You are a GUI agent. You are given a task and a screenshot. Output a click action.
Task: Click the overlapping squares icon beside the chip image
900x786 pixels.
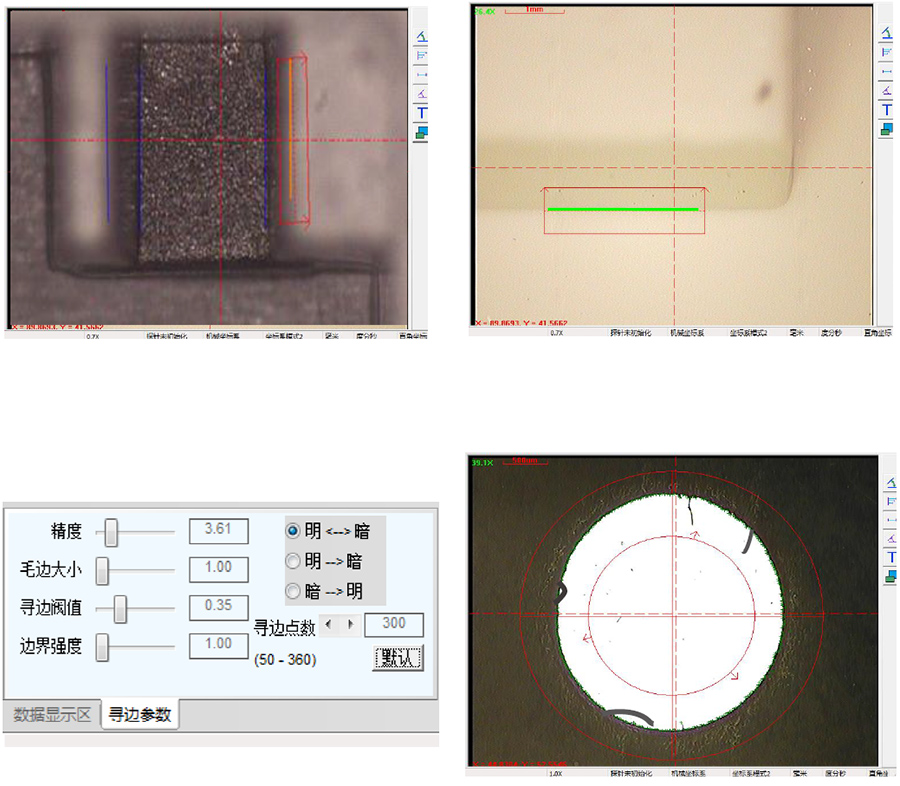coord(422,130)
